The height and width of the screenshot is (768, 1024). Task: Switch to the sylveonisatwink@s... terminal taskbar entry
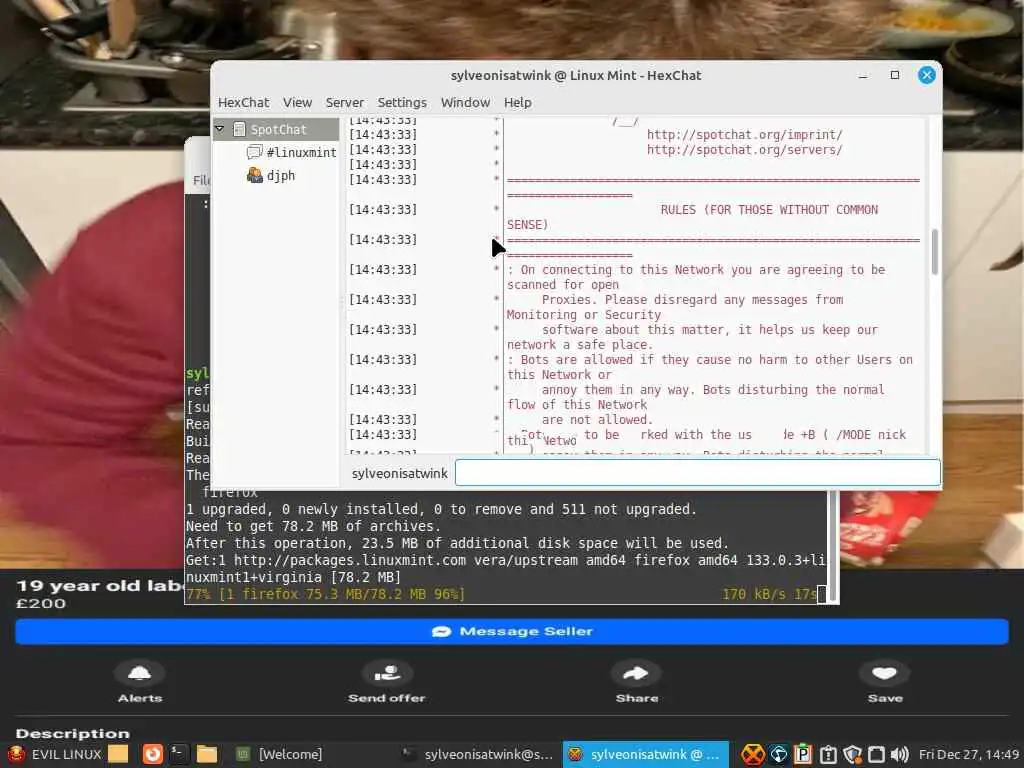(x=478, y=754)
